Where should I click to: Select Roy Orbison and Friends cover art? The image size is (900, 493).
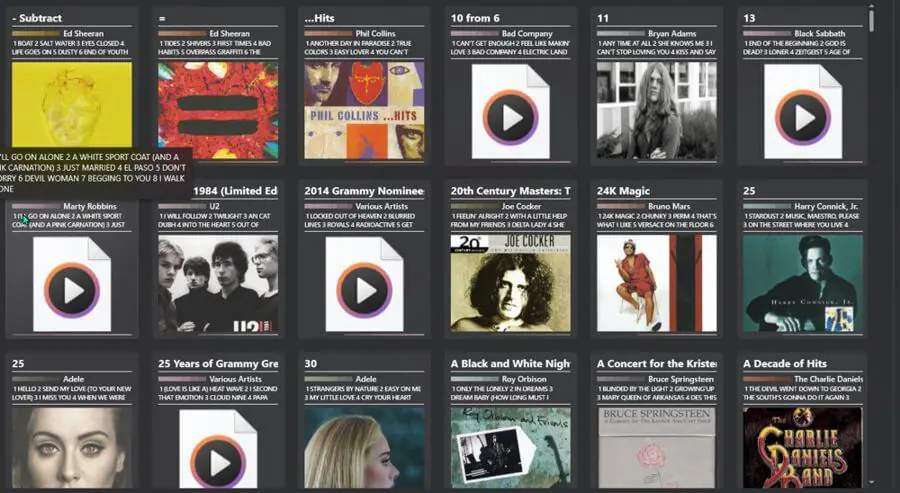(510, 448)
